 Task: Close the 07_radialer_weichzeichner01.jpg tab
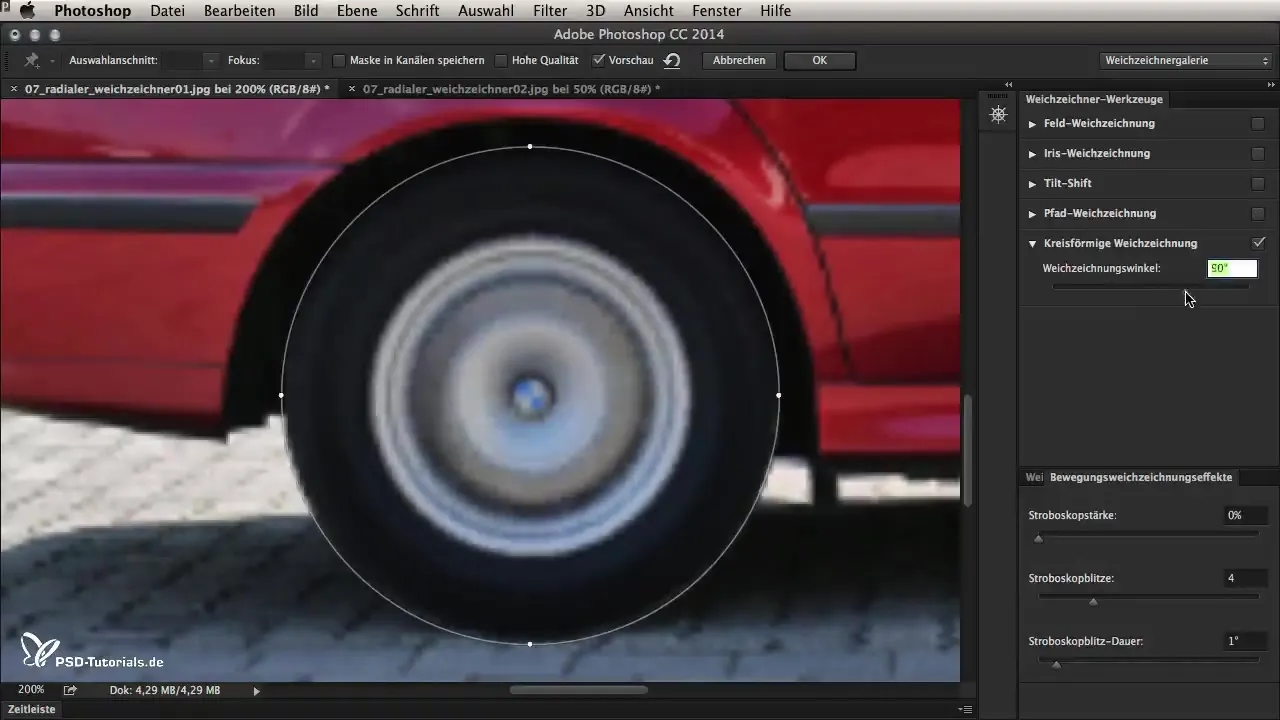pyautogui.click(x=14, y=89)
